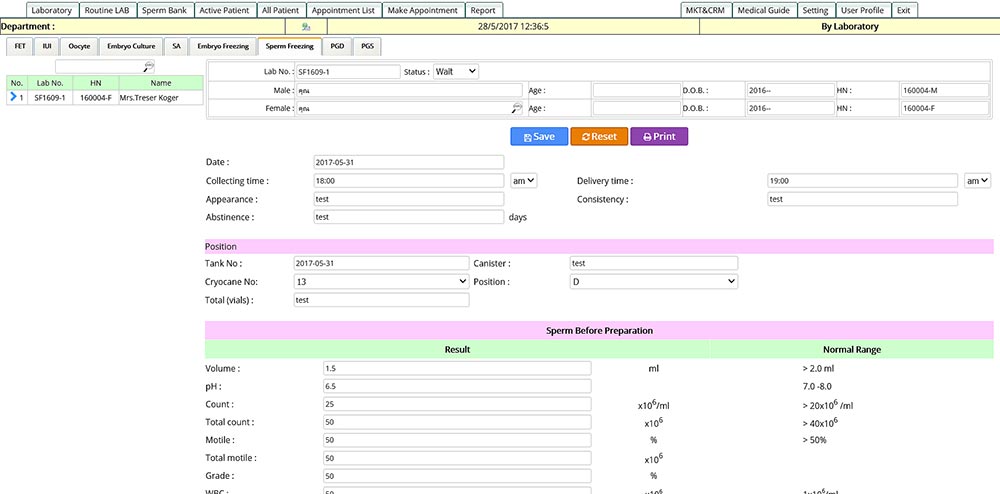The width and height of the screenshot is (1000, 494).
Task: Switch to the PGS tab
Action: click(x=367, y=47)
